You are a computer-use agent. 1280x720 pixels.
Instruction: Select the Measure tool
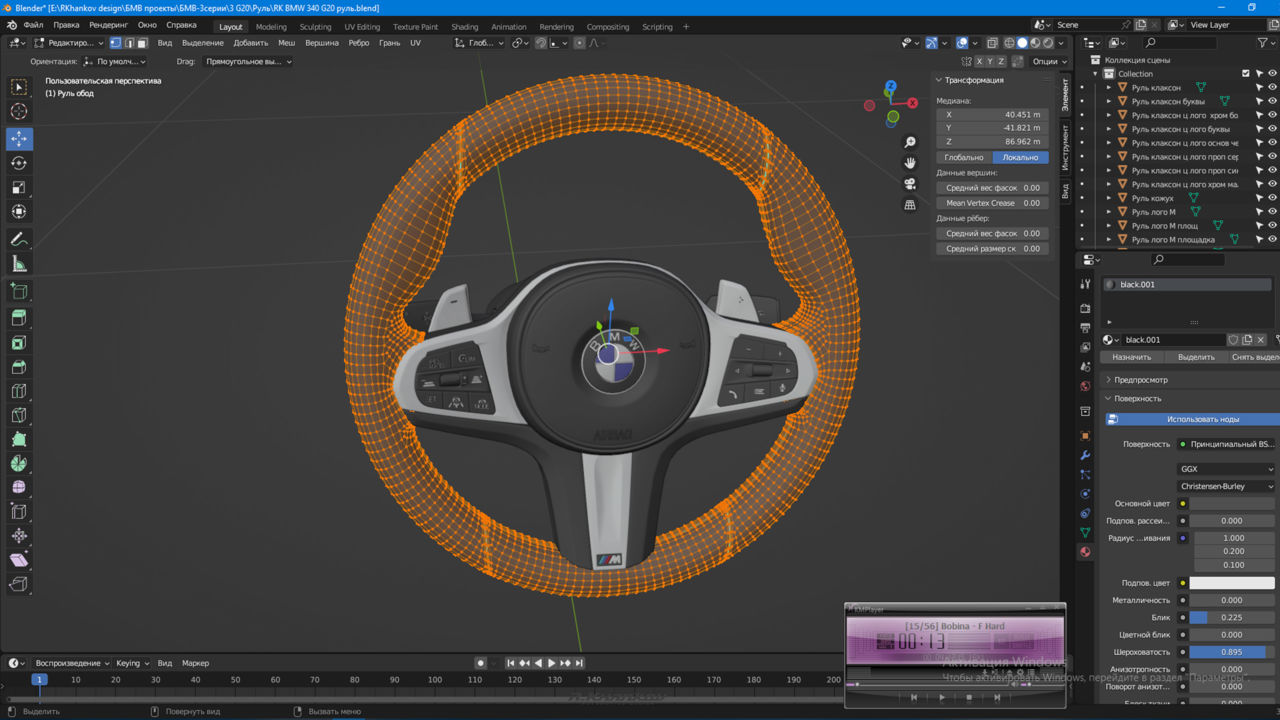[x=19, y=264]
